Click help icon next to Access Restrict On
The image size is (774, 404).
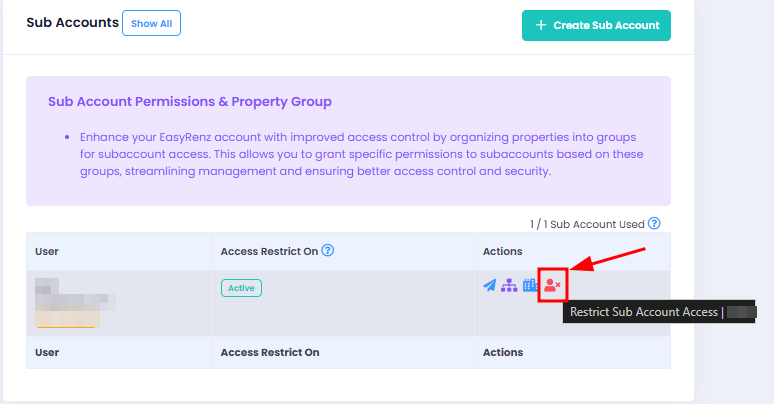[328, 250]
